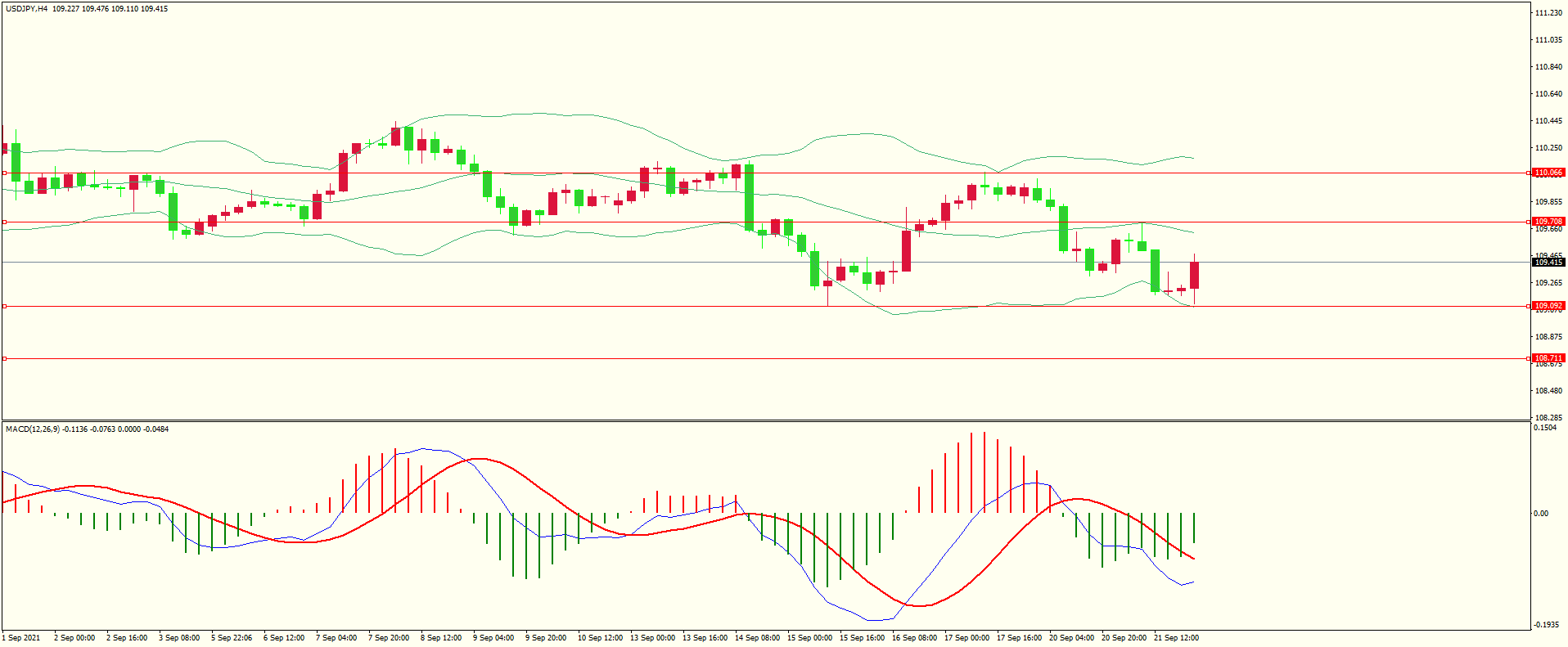Click the 110.840 price axis label
Viewport: 1568px width, 647px height.
click(1549, 67)
